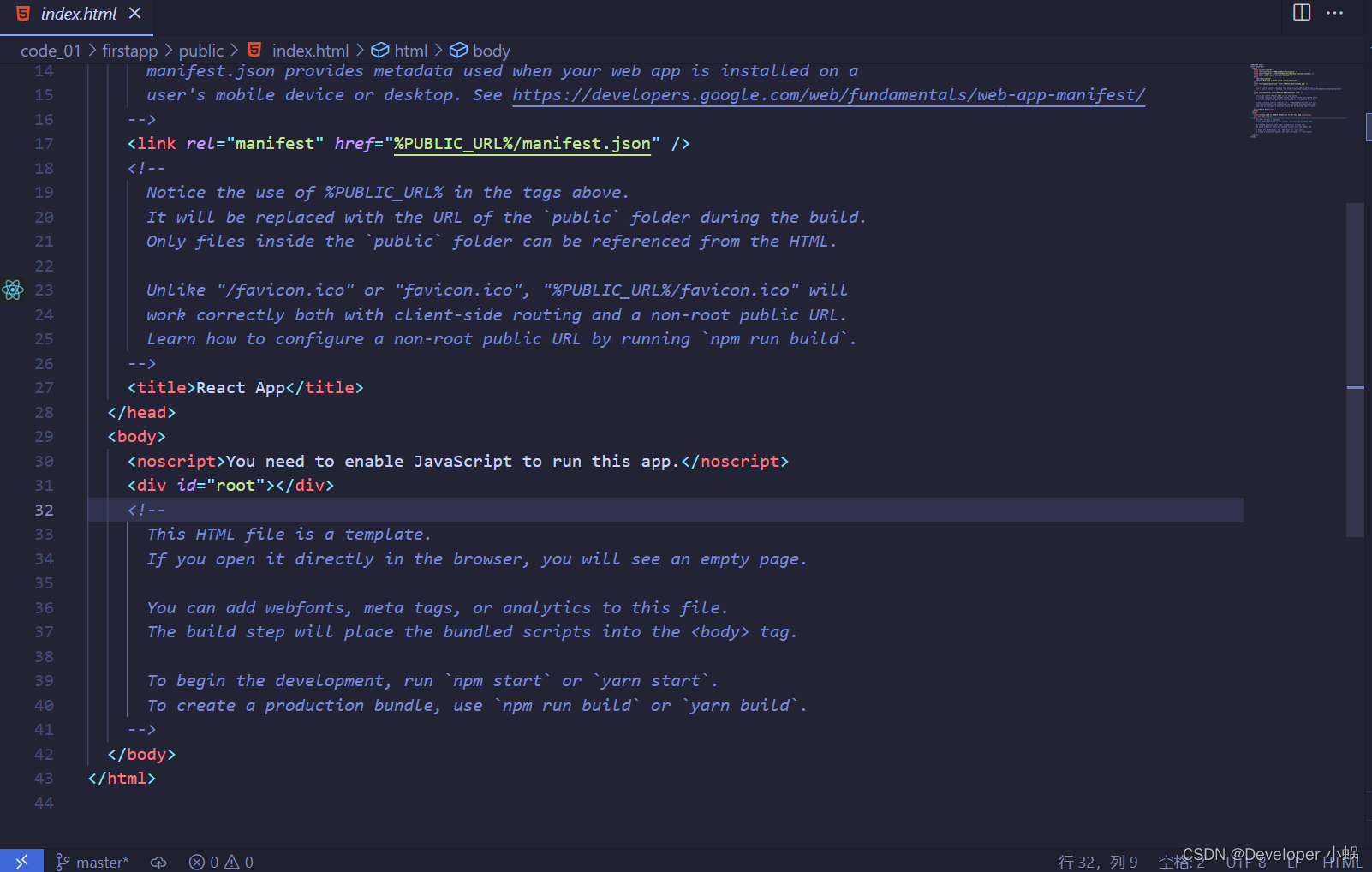1372x872 pixels.
Task: Open the public breadcrumb folder
Action: click(x=201, y=51)
